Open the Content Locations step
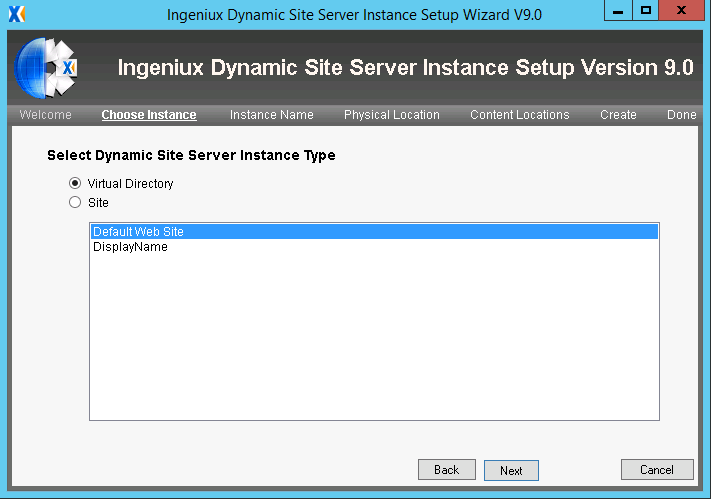The width and height of the screenshot is (711, 499). click(x=520, y=115)
